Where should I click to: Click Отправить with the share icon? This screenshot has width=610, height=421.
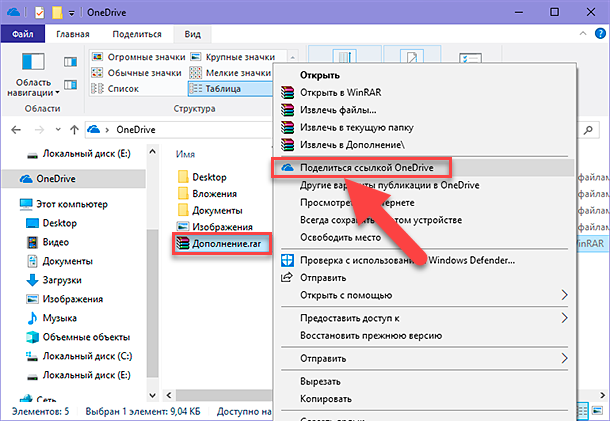click(x=323, y=278)
